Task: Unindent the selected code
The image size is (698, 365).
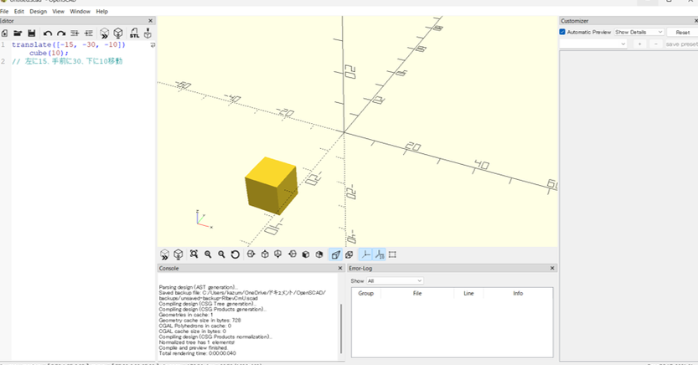Action: point(75,33)
